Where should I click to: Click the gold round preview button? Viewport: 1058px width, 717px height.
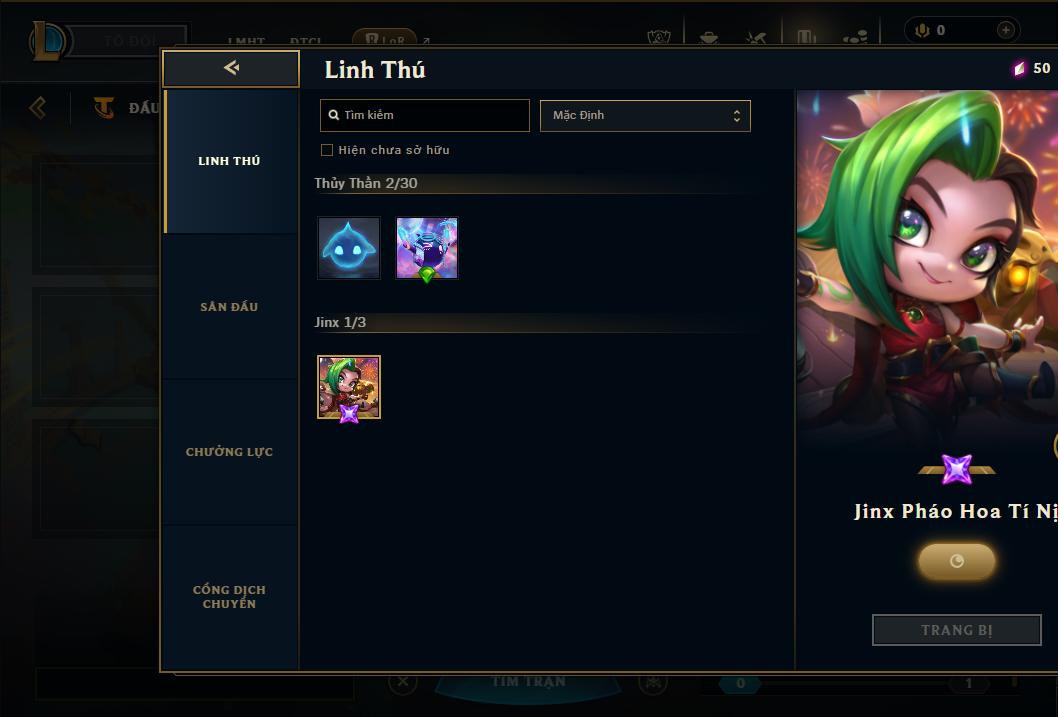pos(957,561)
